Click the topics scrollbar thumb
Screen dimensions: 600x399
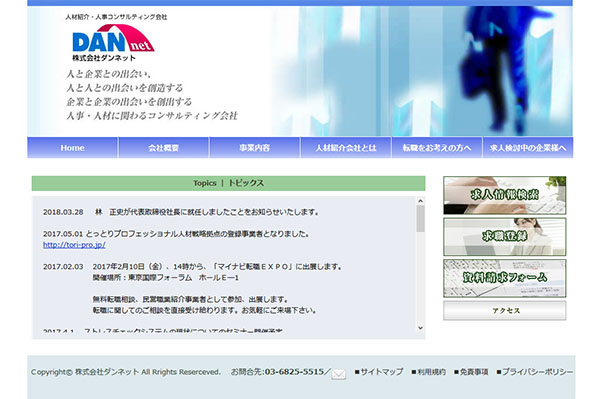click(421, 219)
